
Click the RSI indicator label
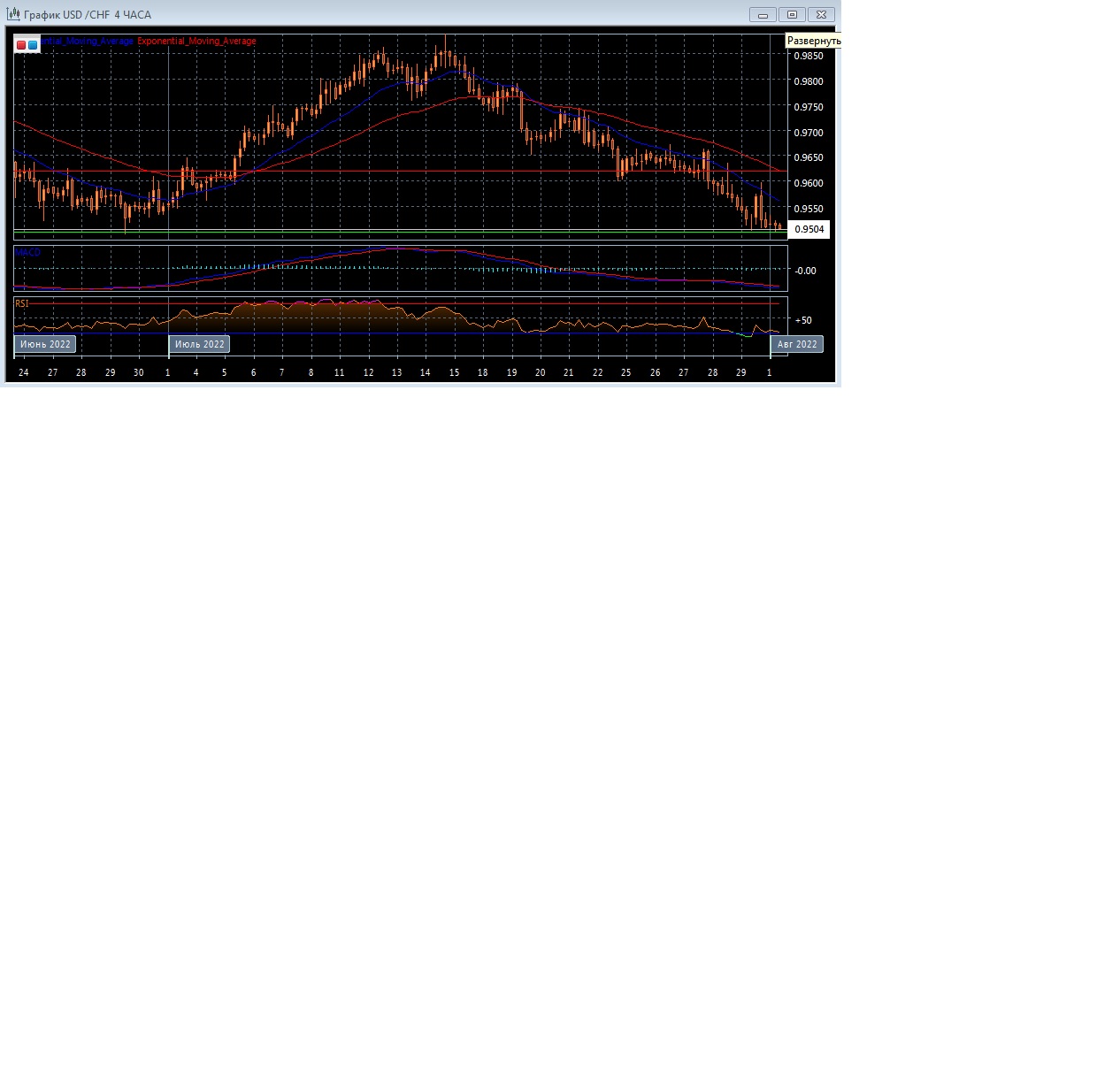pyautogui.click(x=22, y=303)
